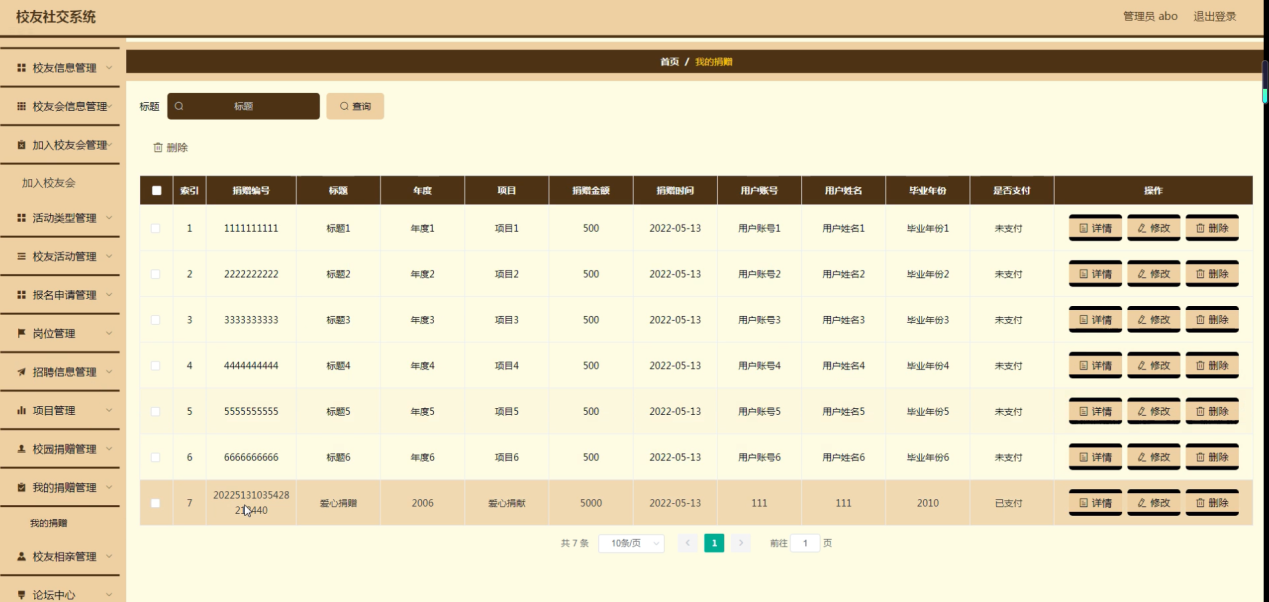The image size is (1269, 602).
Task: Expand 项目管理 chevron
Action: pyautogui.click(x=109, y=410)
